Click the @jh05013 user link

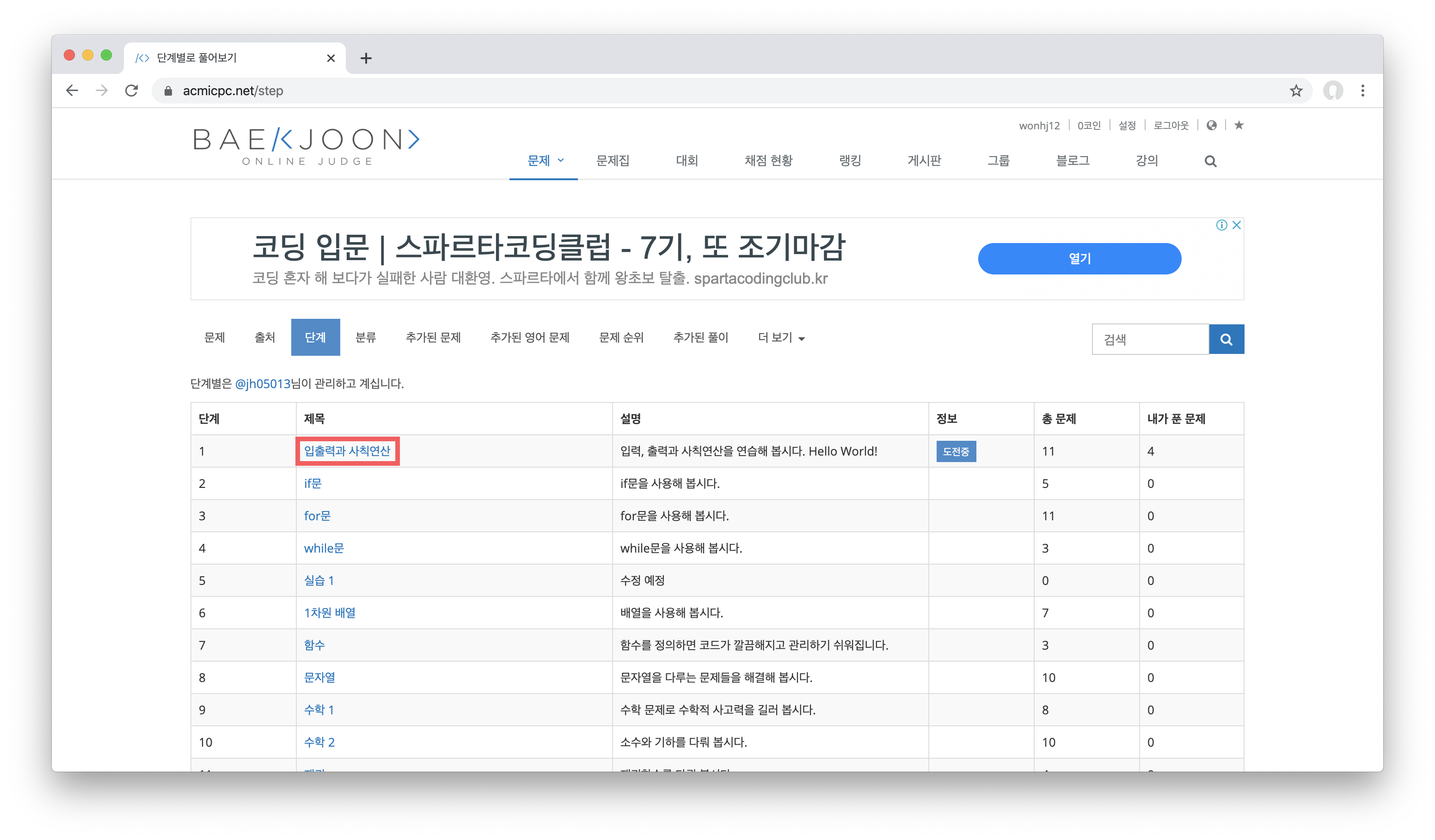263,384
